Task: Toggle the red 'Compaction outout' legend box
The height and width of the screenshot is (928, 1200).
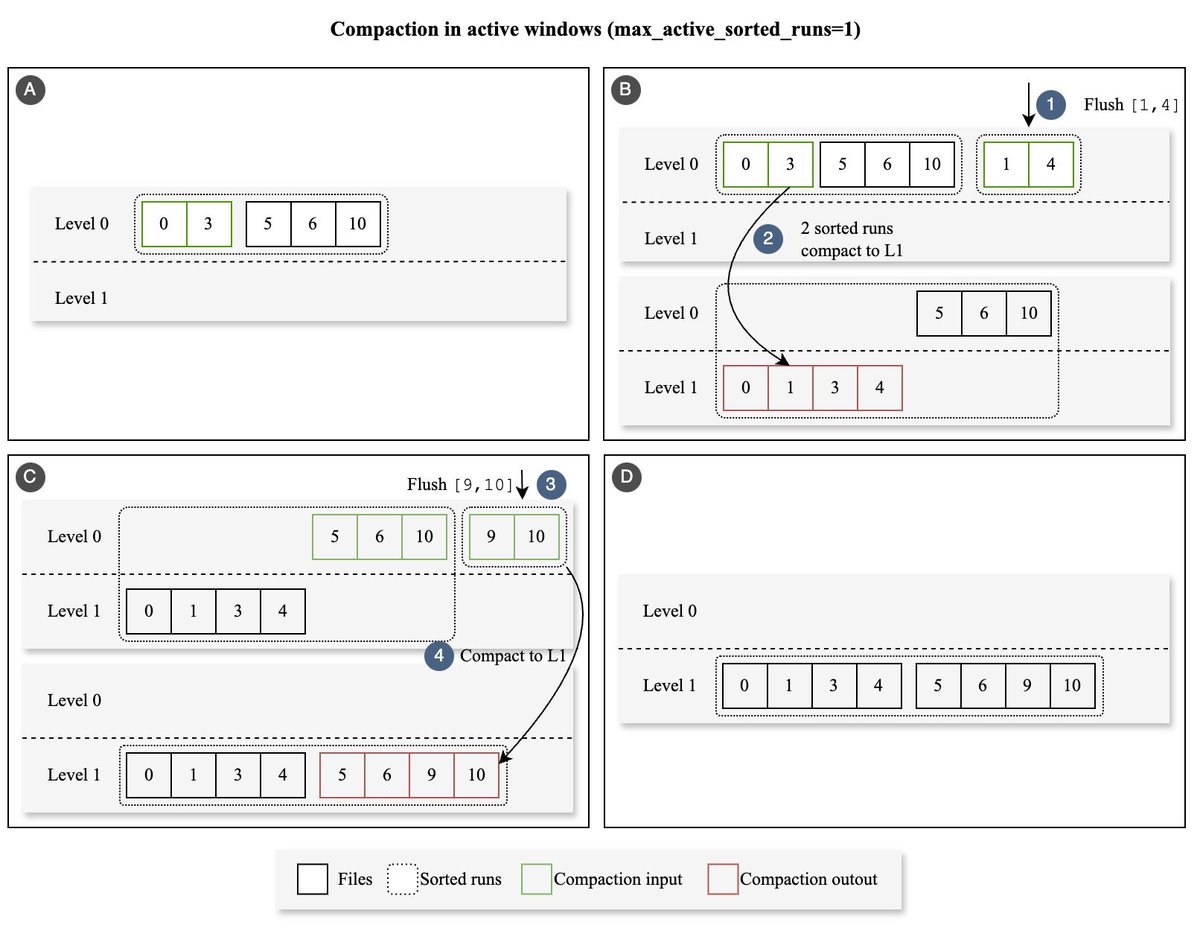Action: (722, 879)
